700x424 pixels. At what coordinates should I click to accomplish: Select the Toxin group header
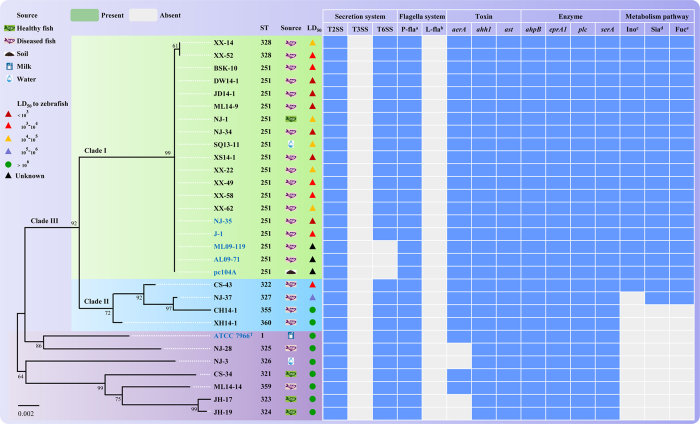(483, 16)
